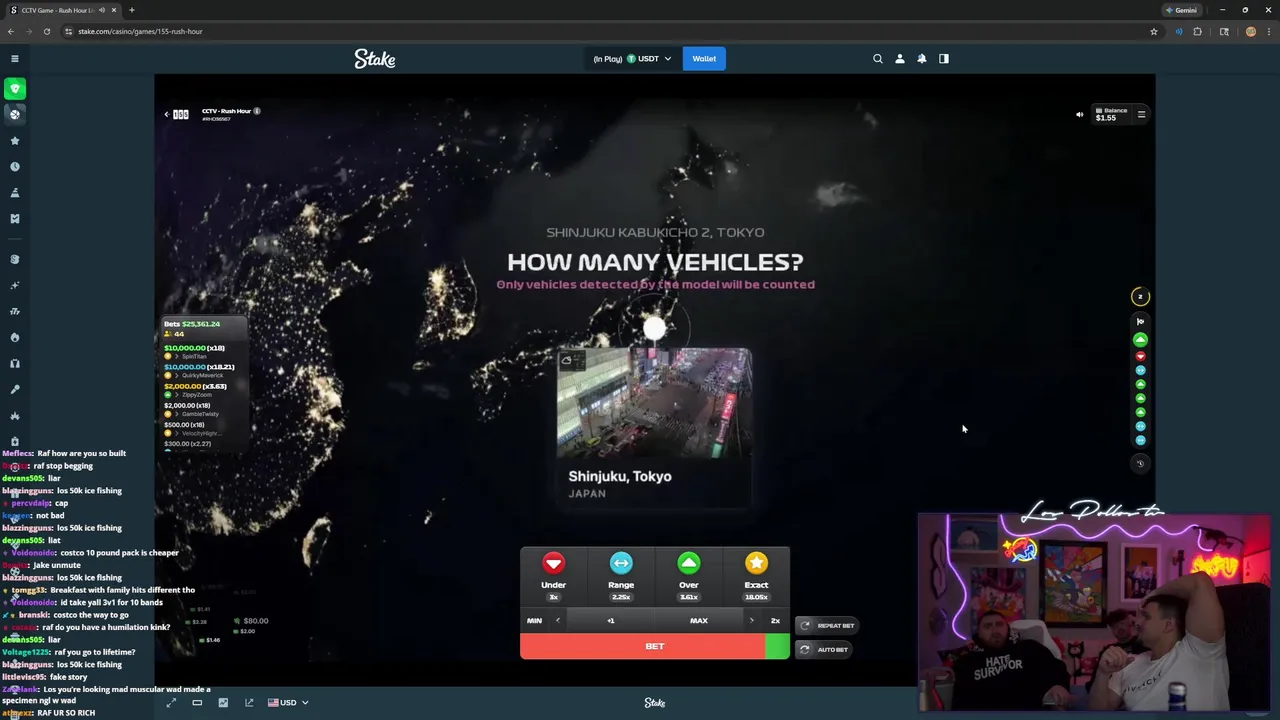The width and height of the screenshot is (1280, 720).
Task: Open the Chrome profile avatar
Action: point(1251,31)
